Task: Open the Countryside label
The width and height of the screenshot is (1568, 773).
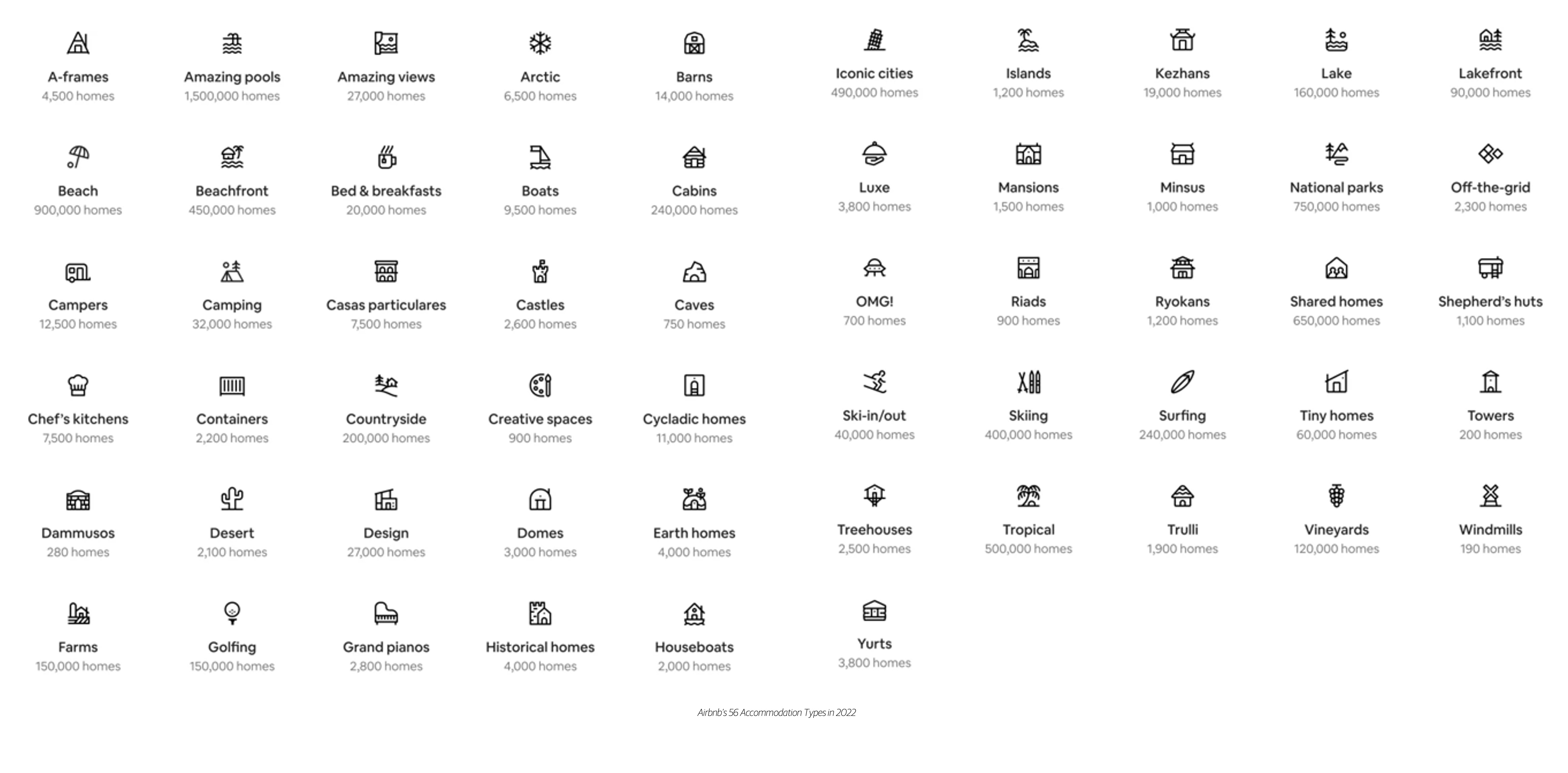Action: click(x=386, y=419)
